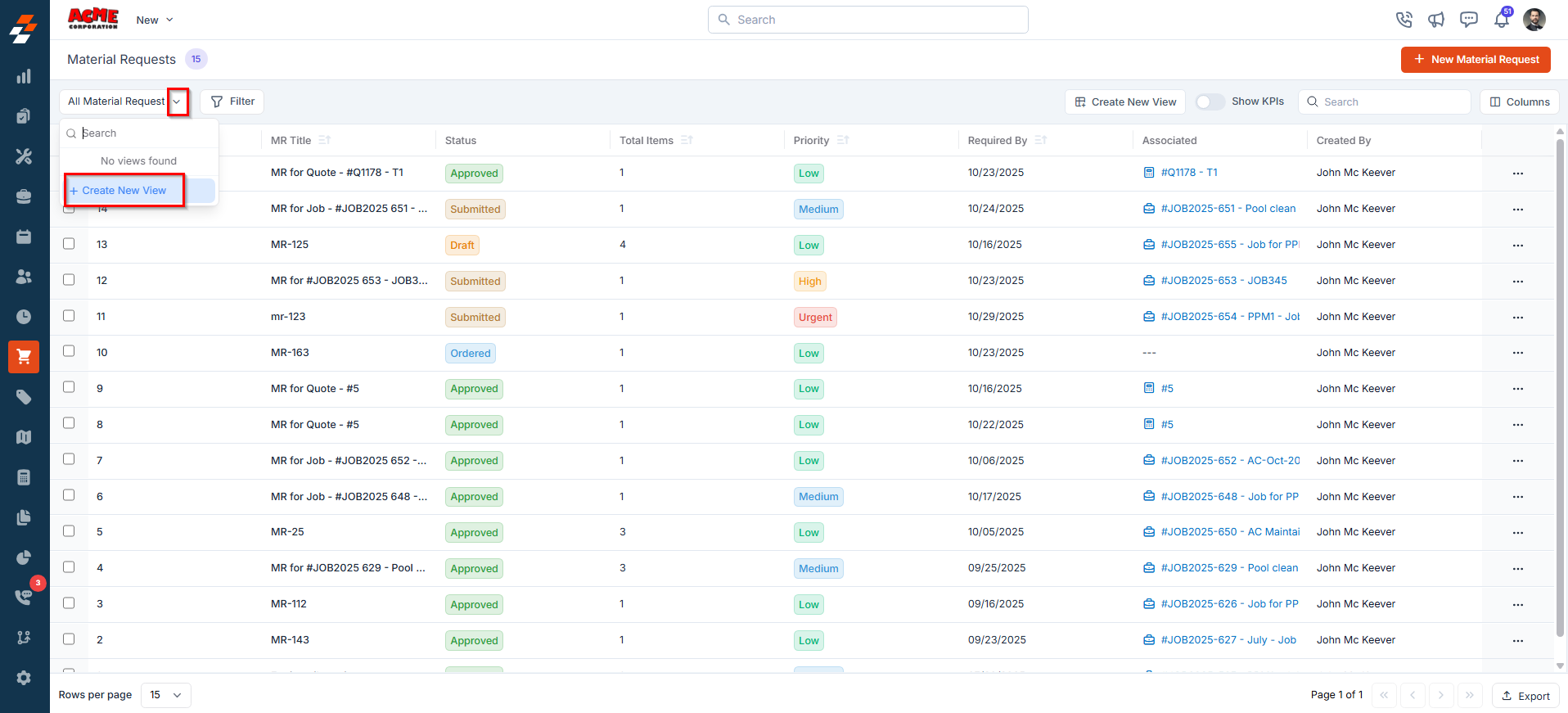Image resolution: width=1568 pixels, height=713 pixels.
Task: Open the chat messages icon
Action: [x=1469, y=20]
